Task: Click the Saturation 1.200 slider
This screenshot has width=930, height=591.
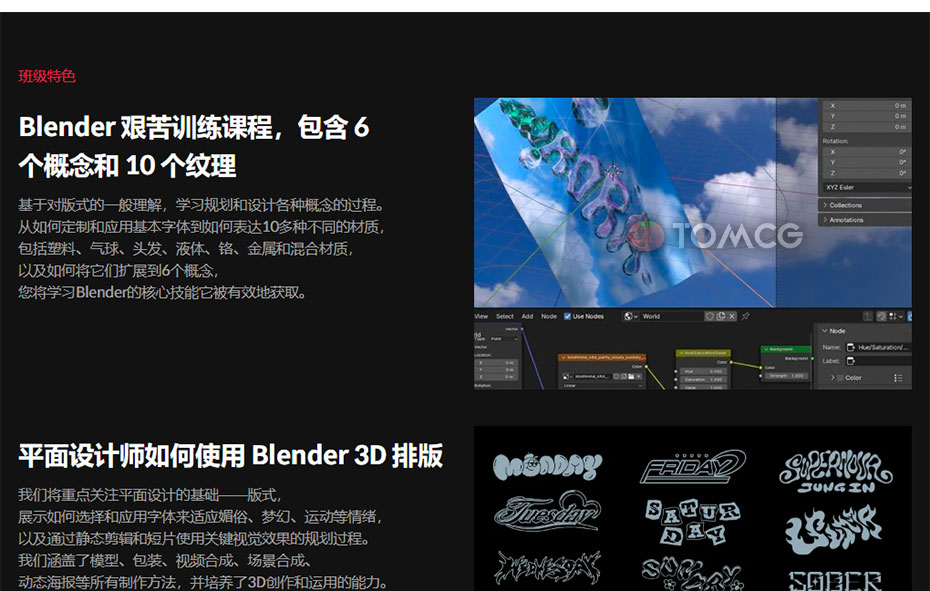Action: pos(705,380)
